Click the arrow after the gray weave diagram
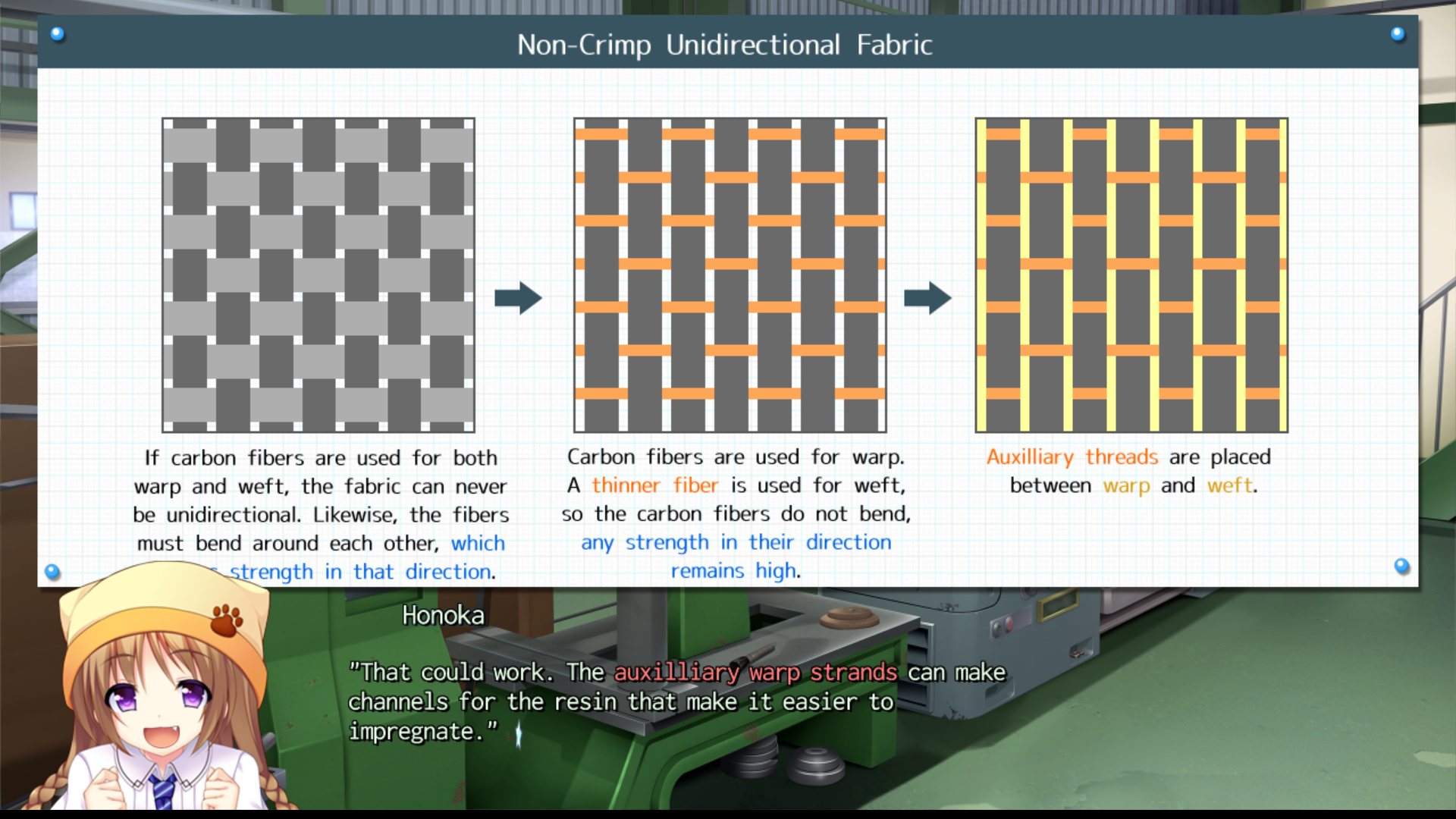 click(x=518, y=298)
